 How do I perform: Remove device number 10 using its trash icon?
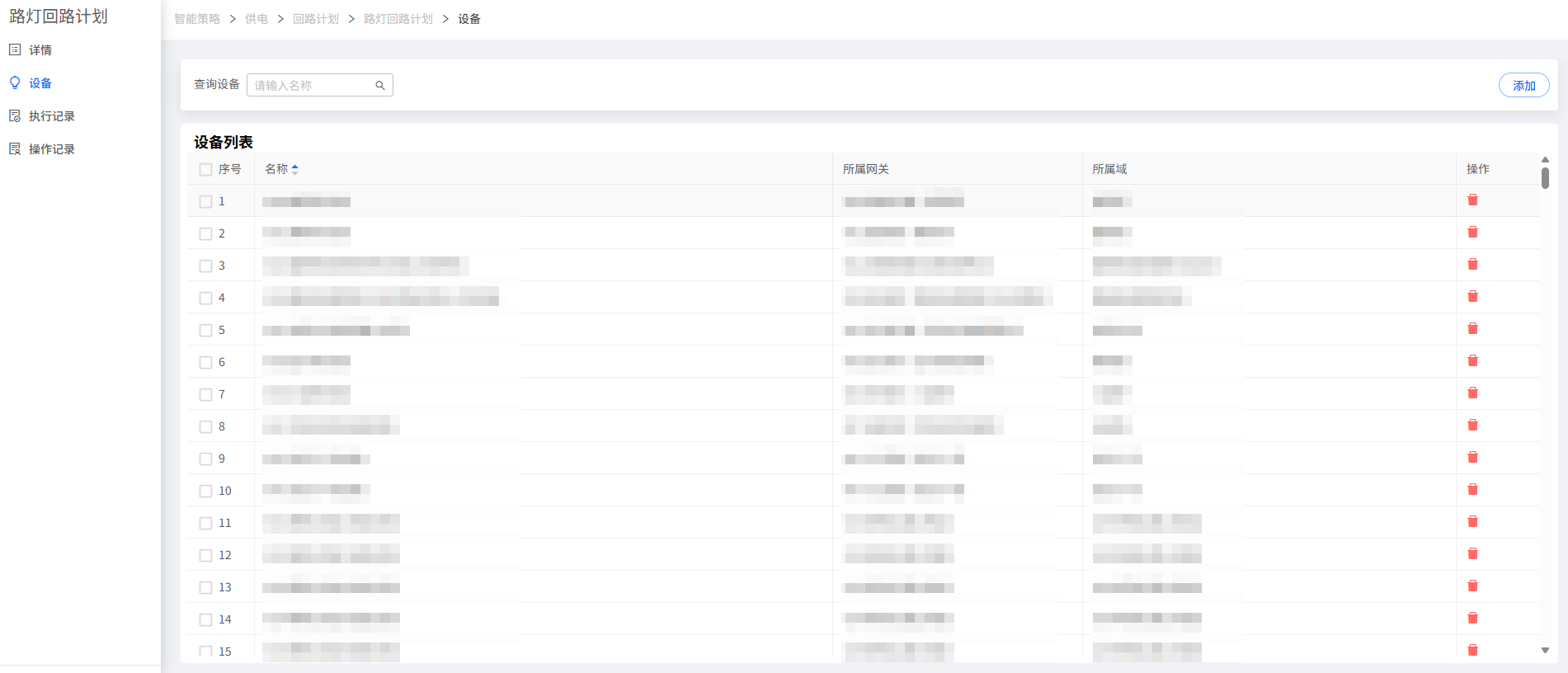pos(1472,489)
